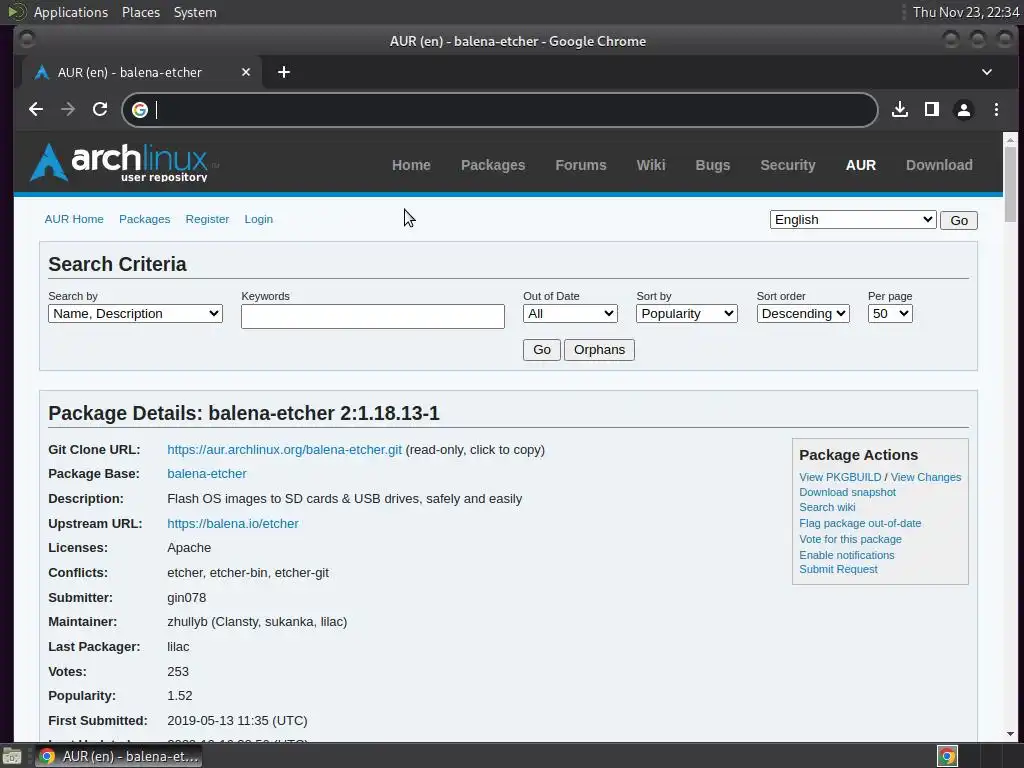Expand the English language dropdown
This screenshot has width=1024, height=768.
click(853, 219)
